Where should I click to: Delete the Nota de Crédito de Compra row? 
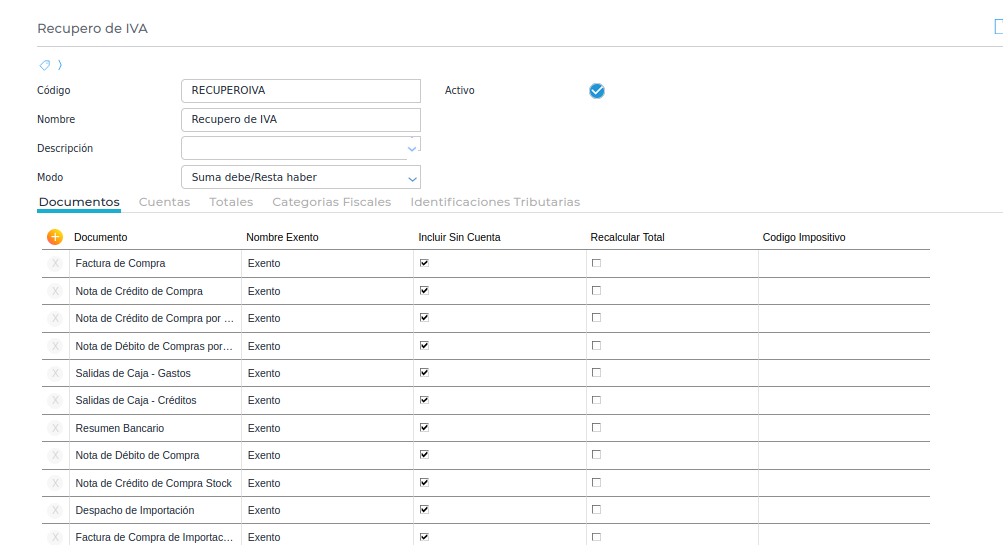[55, 291]
